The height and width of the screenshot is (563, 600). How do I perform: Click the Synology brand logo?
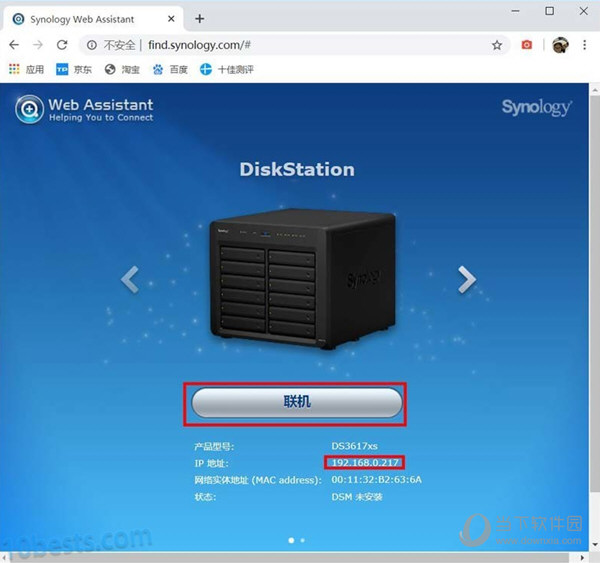[x=537, y=108]
